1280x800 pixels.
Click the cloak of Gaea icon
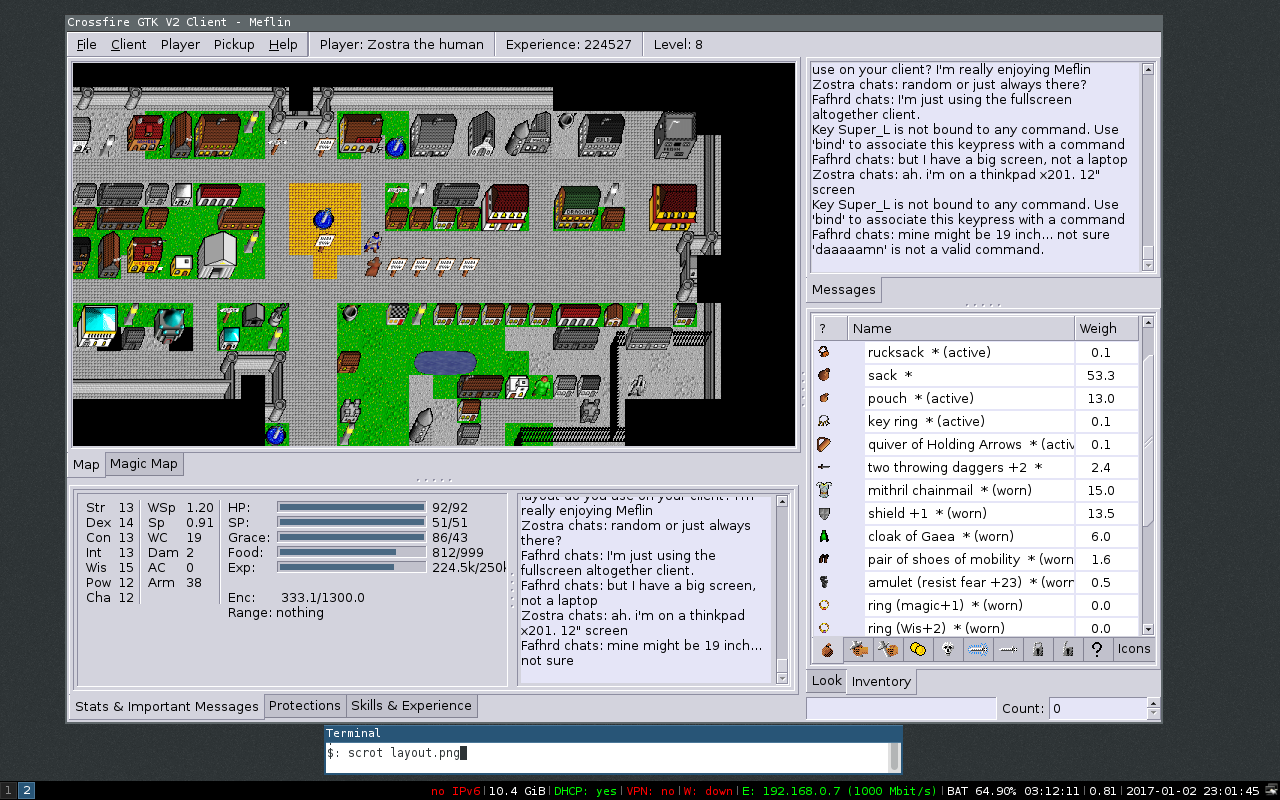(x=824, y=536)
